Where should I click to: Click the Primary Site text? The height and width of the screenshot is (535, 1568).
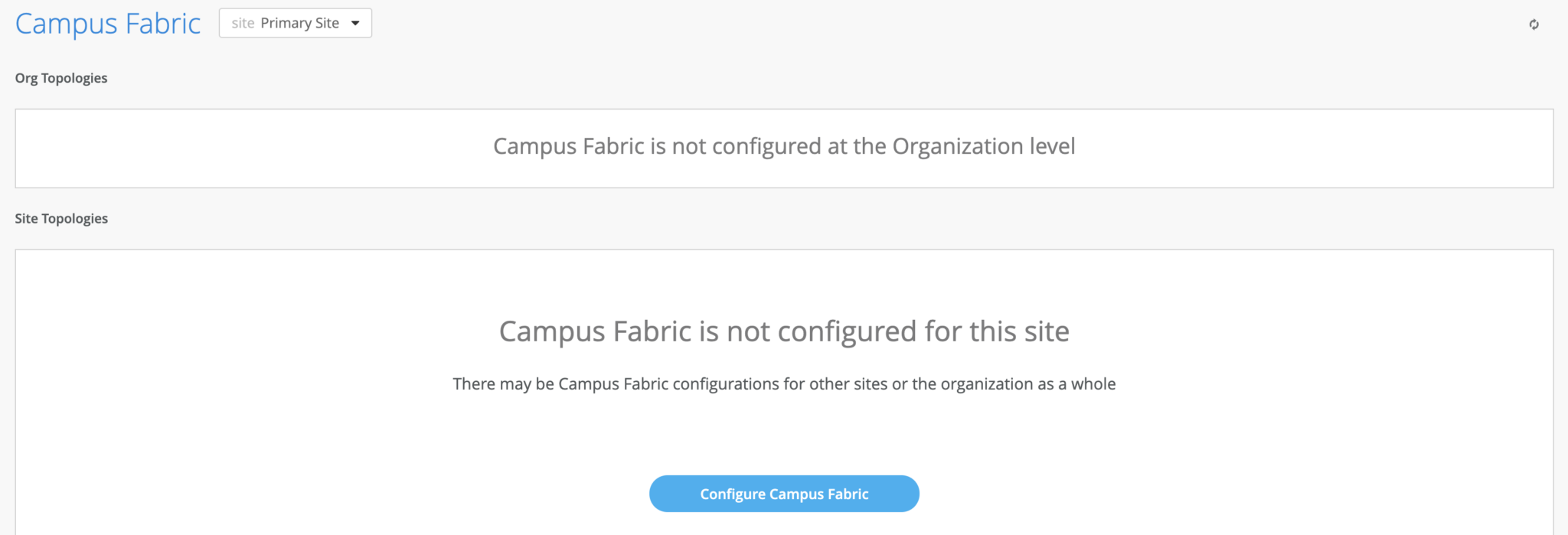299,23
